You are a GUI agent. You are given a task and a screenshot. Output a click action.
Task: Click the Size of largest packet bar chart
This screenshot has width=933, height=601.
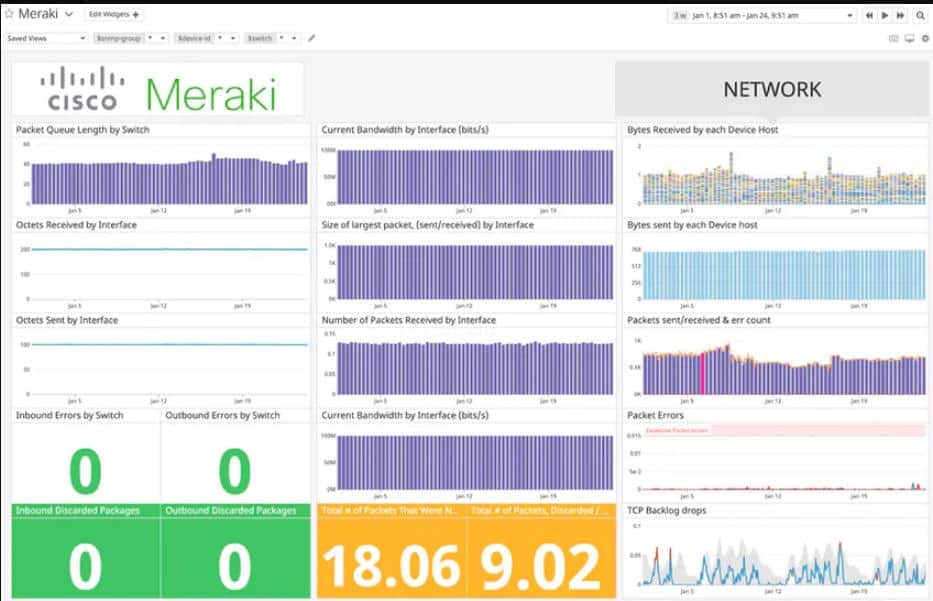475,272
